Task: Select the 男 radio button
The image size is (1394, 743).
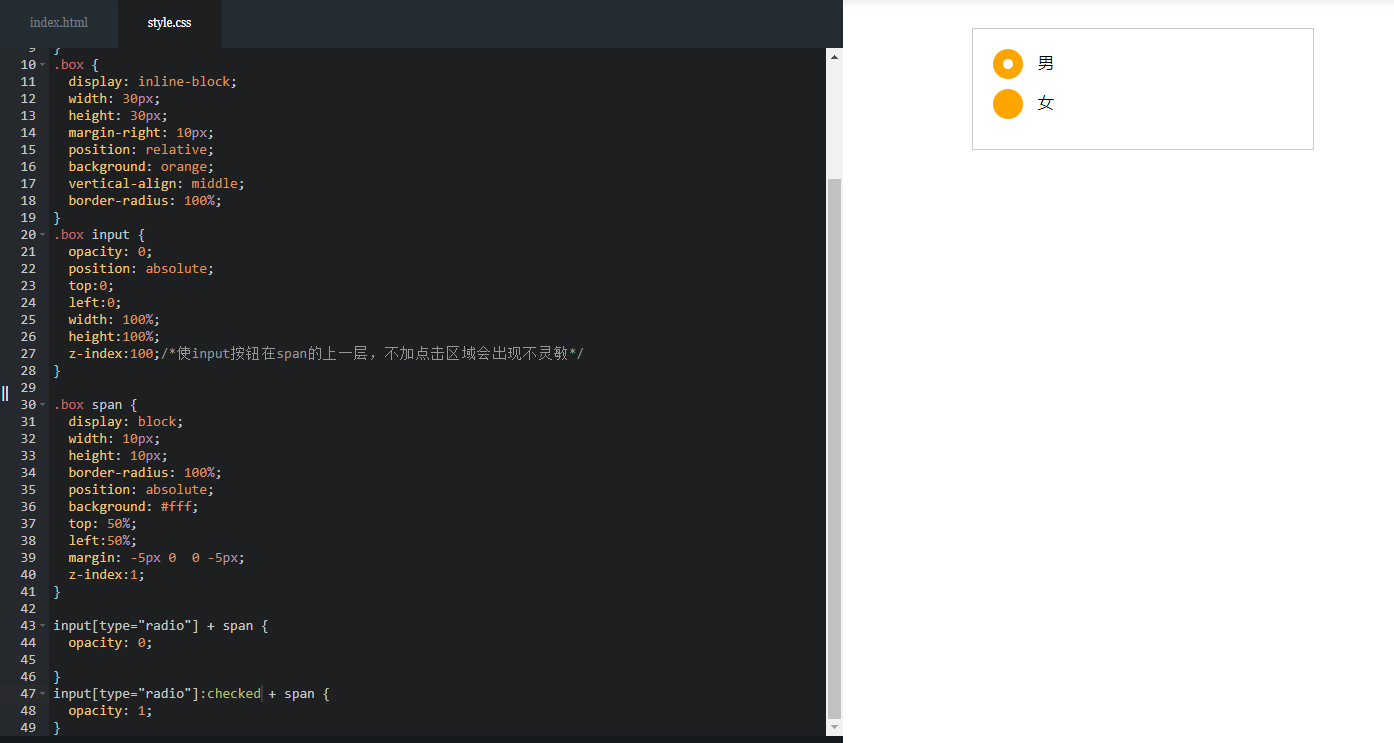Action: click(x=1008, y=63)
